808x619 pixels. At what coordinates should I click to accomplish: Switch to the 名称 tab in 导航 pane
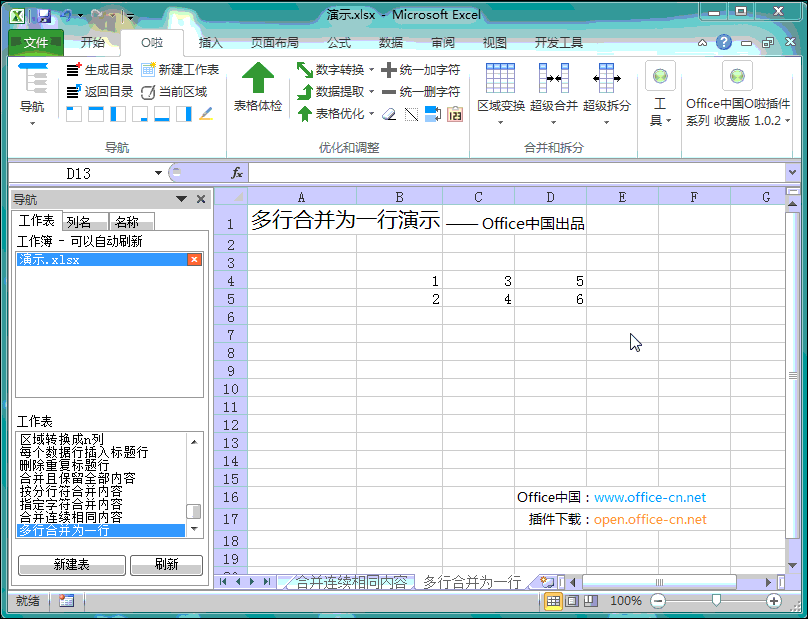[x=131, y=222]
